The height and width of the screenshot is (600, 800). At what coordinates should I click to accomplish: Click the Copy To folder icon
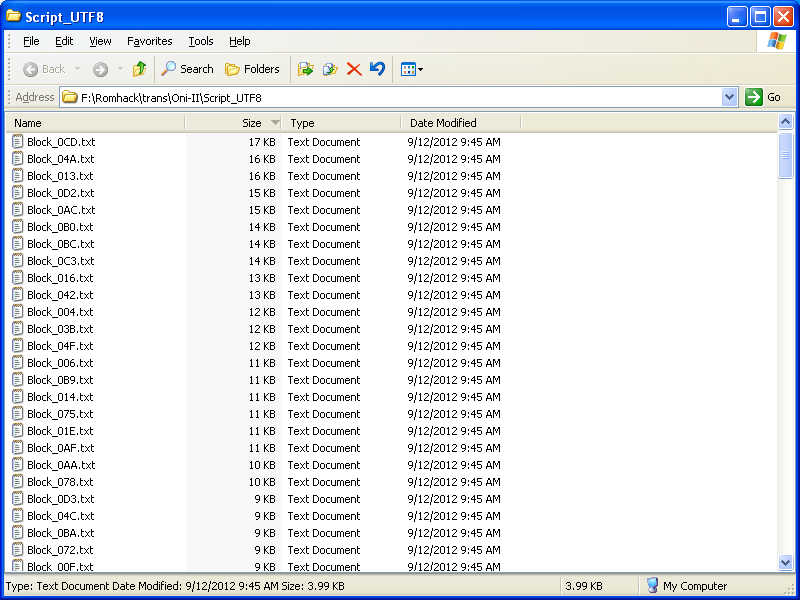pyautogui.click(x=330, y=69)
